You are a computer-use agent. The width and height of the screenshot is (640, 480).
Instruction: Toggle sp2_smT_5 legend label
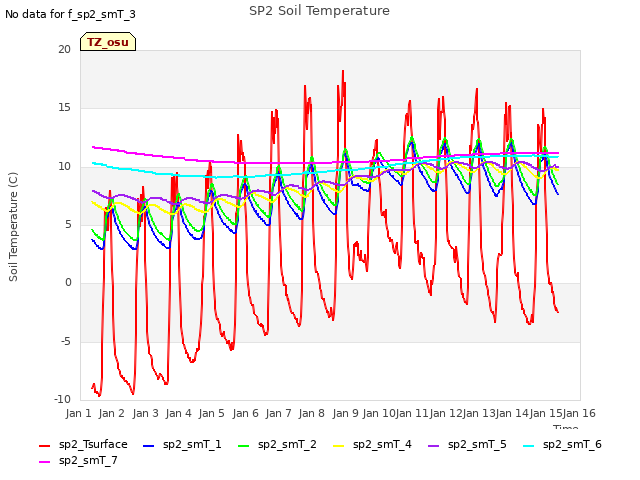(477, 444)
